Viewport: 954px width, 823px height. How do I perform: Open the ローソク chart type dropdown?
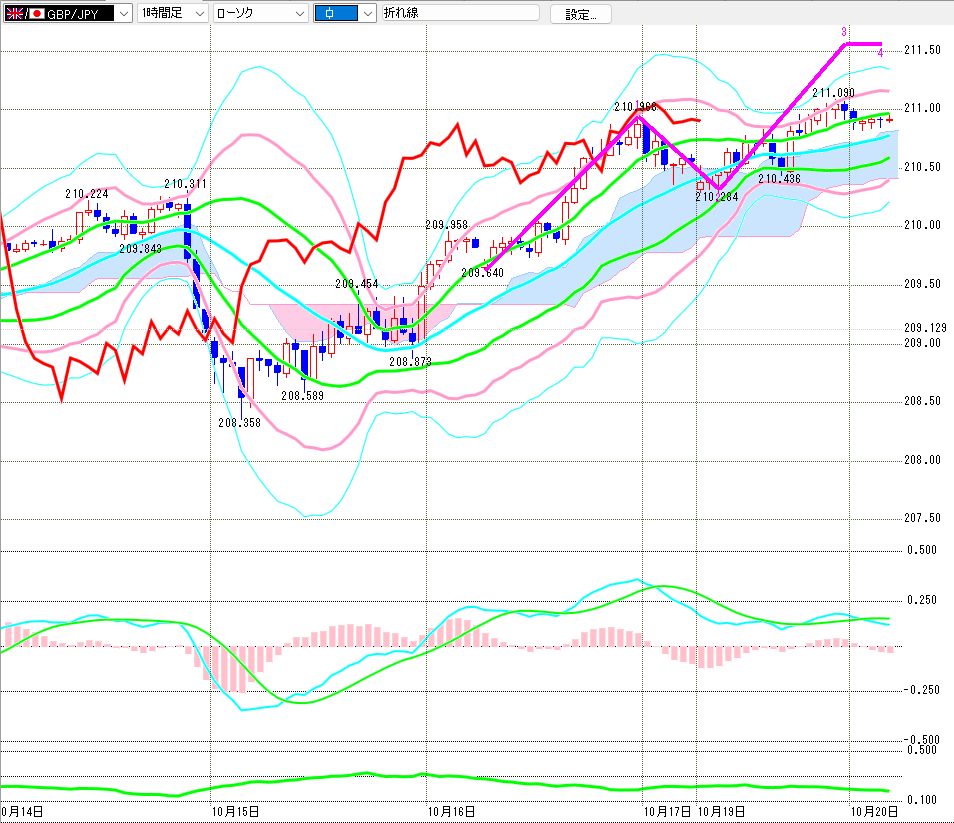[260, 13]
